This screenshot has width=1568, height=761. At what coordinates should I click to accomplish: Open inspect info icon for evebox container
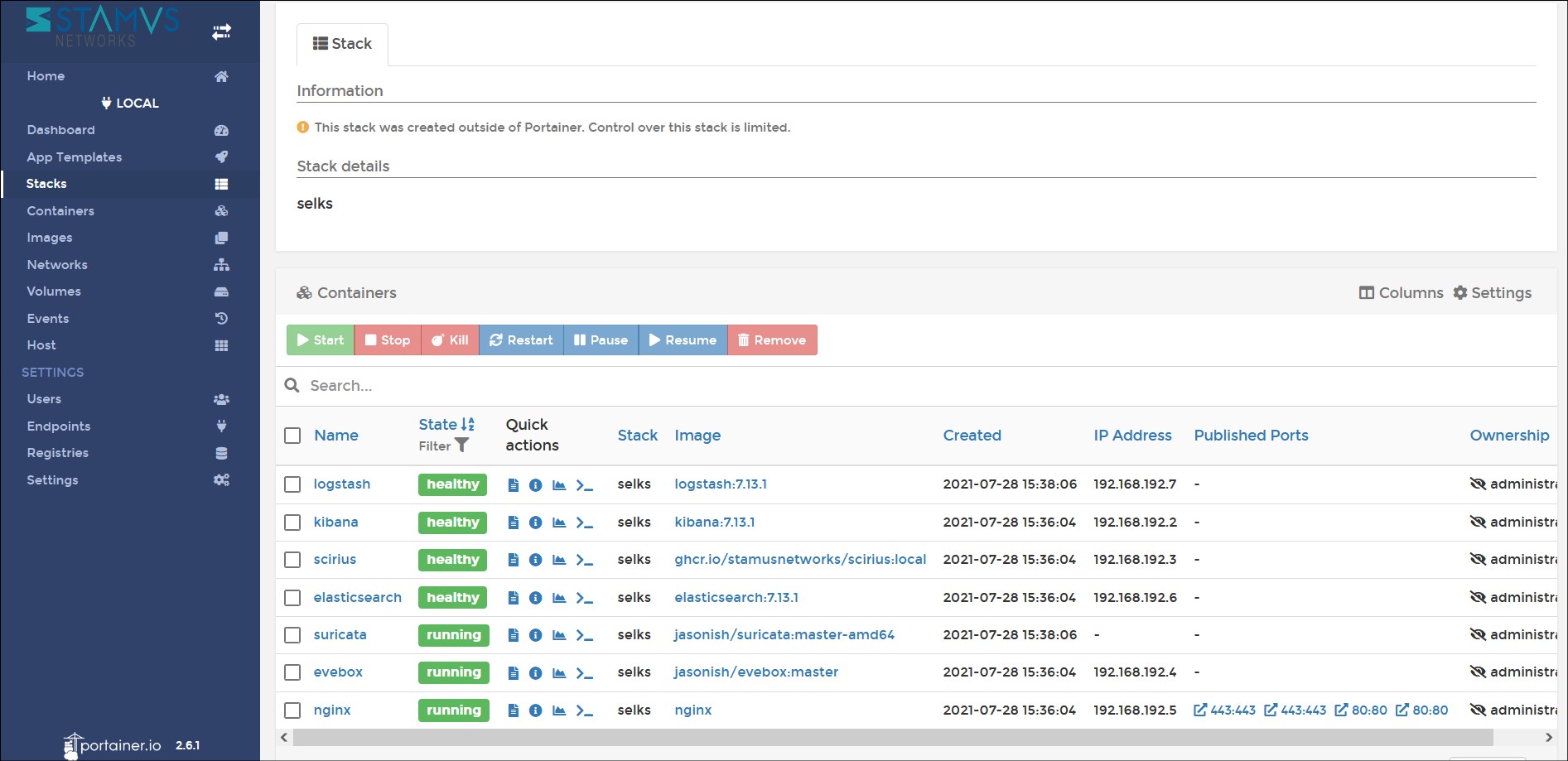(536, 672)
